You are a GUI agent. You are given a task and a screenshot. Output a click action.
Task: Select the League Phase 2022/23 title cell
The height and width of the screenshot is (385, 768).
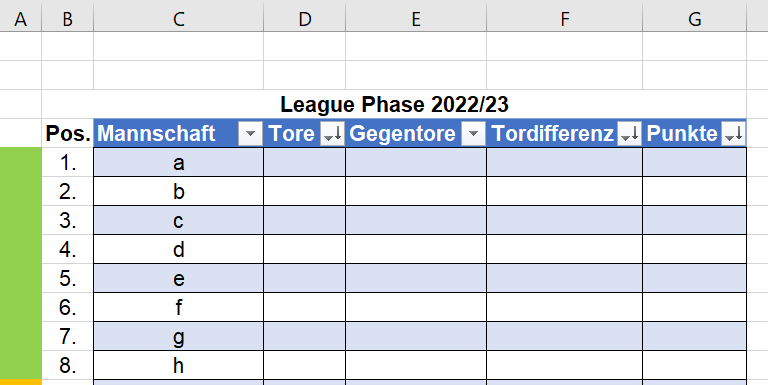click(394, 104)
